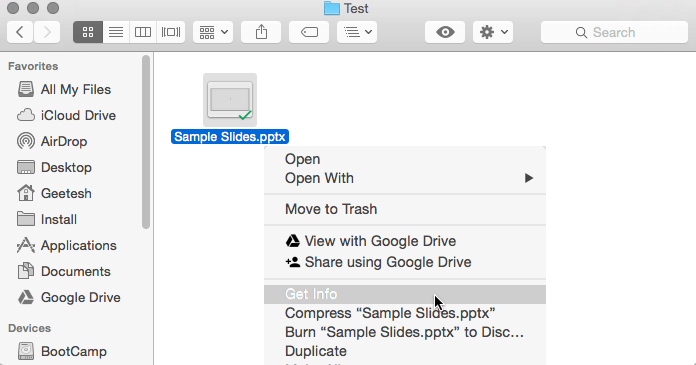Choose Compress "Sample Slides.pptx"
The height and width of the screenshot is (365, 696).
pos(405,313)
